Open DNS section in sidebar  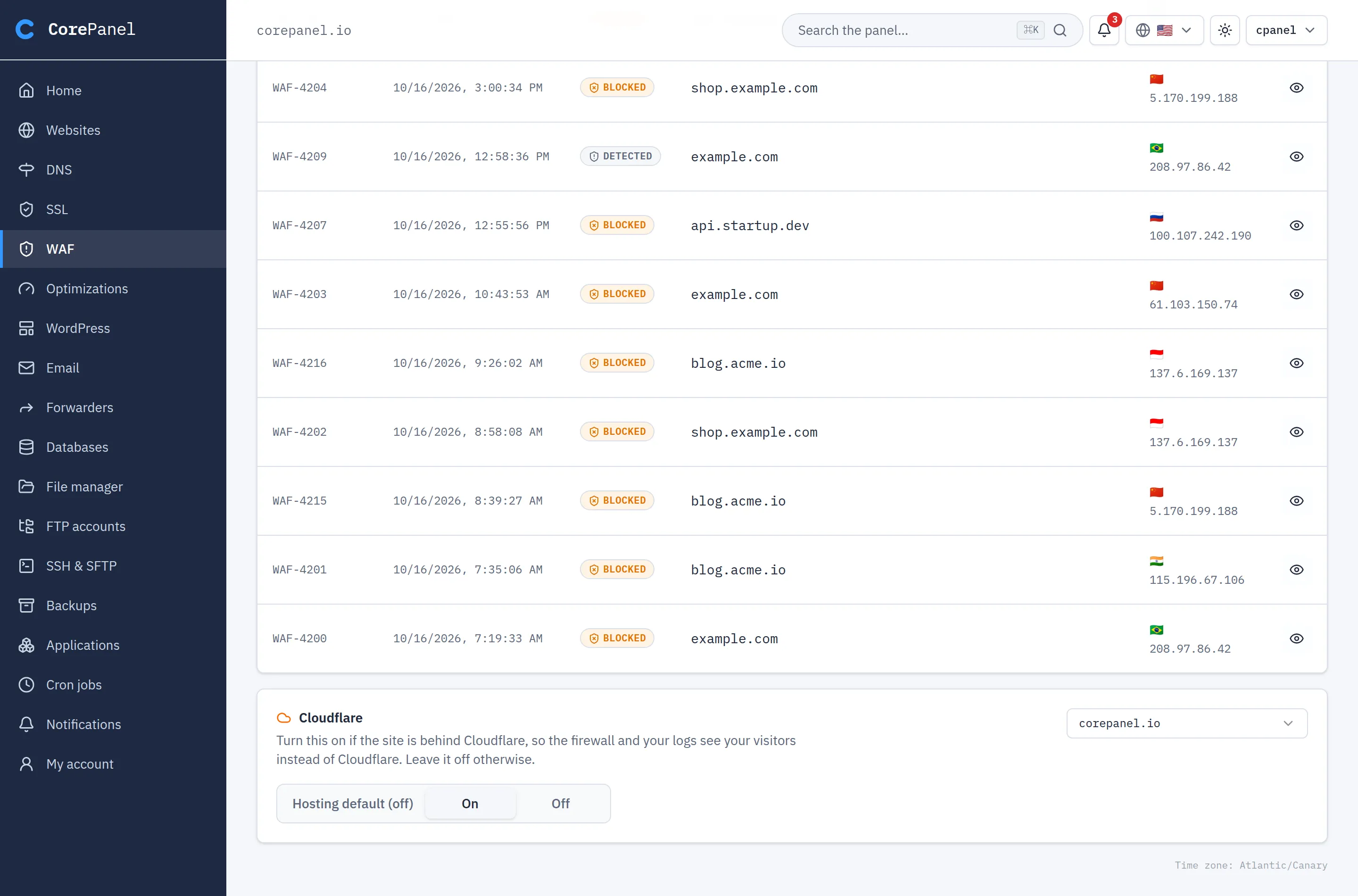pyautogui.click(x=113, y=170)
